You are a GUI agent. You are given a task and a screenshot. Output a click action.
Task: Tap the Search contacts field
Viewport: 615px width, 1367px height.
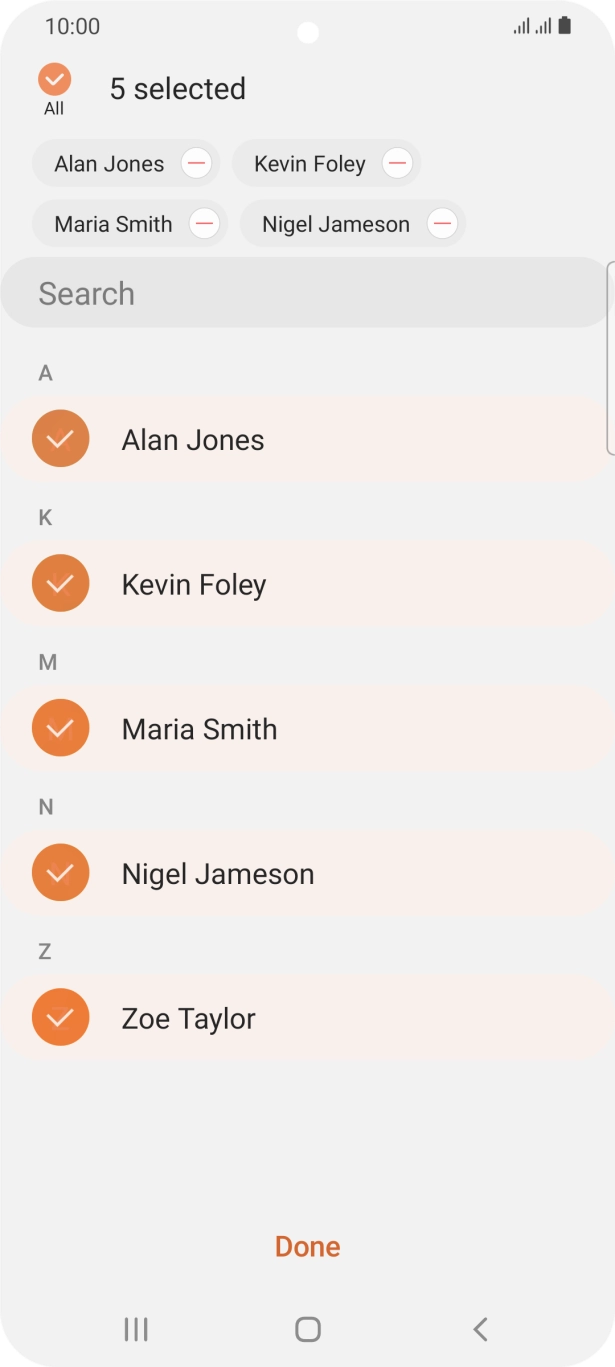(x=300, y=293)
